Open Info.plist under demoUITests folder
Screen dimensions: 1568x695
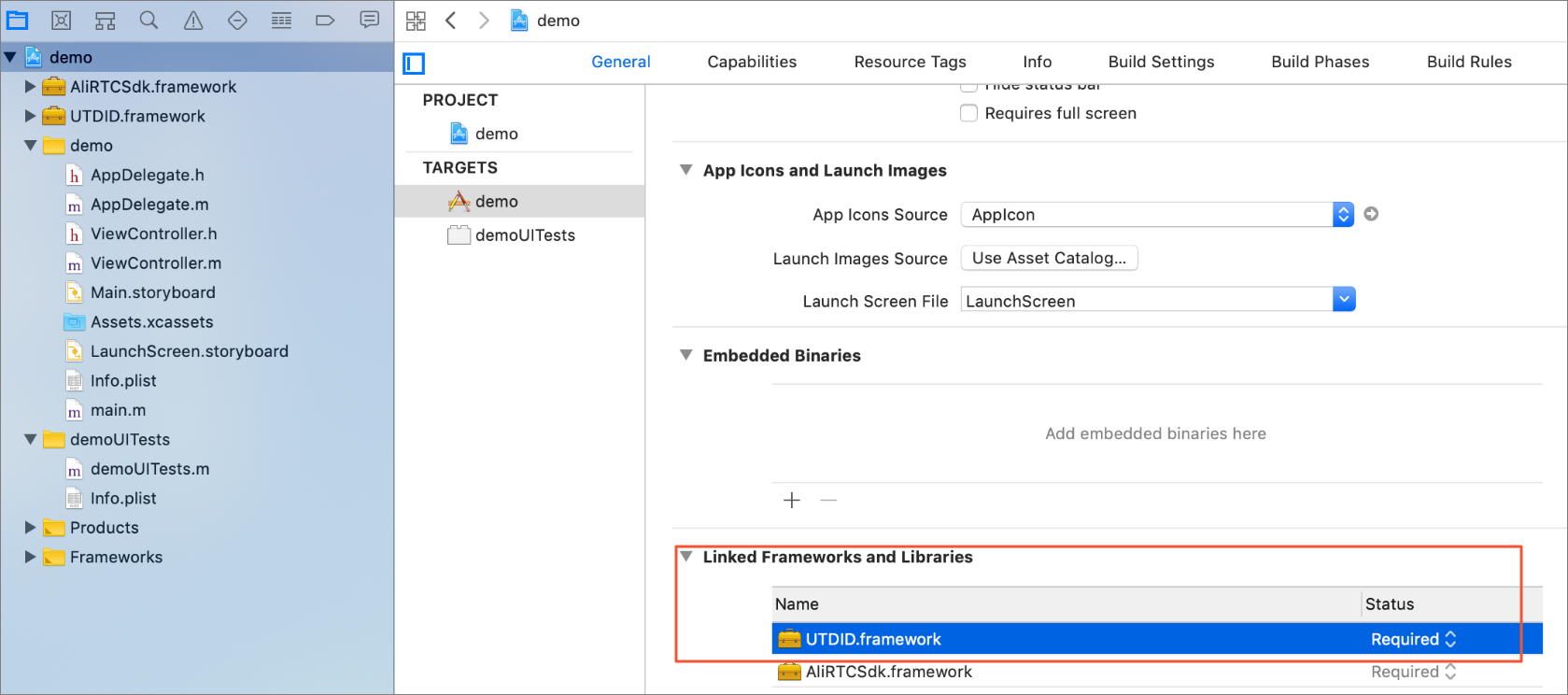pyautogui.click(x=123, y=498)
